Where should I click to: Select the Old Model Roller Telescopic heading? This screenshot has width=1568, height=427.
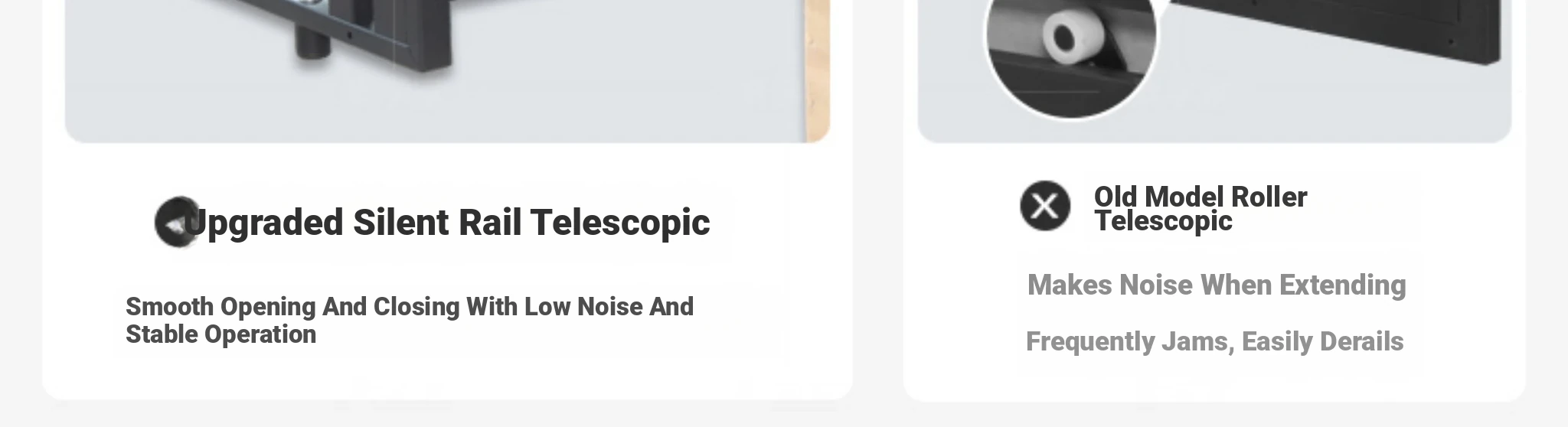tap(1200, 208)
